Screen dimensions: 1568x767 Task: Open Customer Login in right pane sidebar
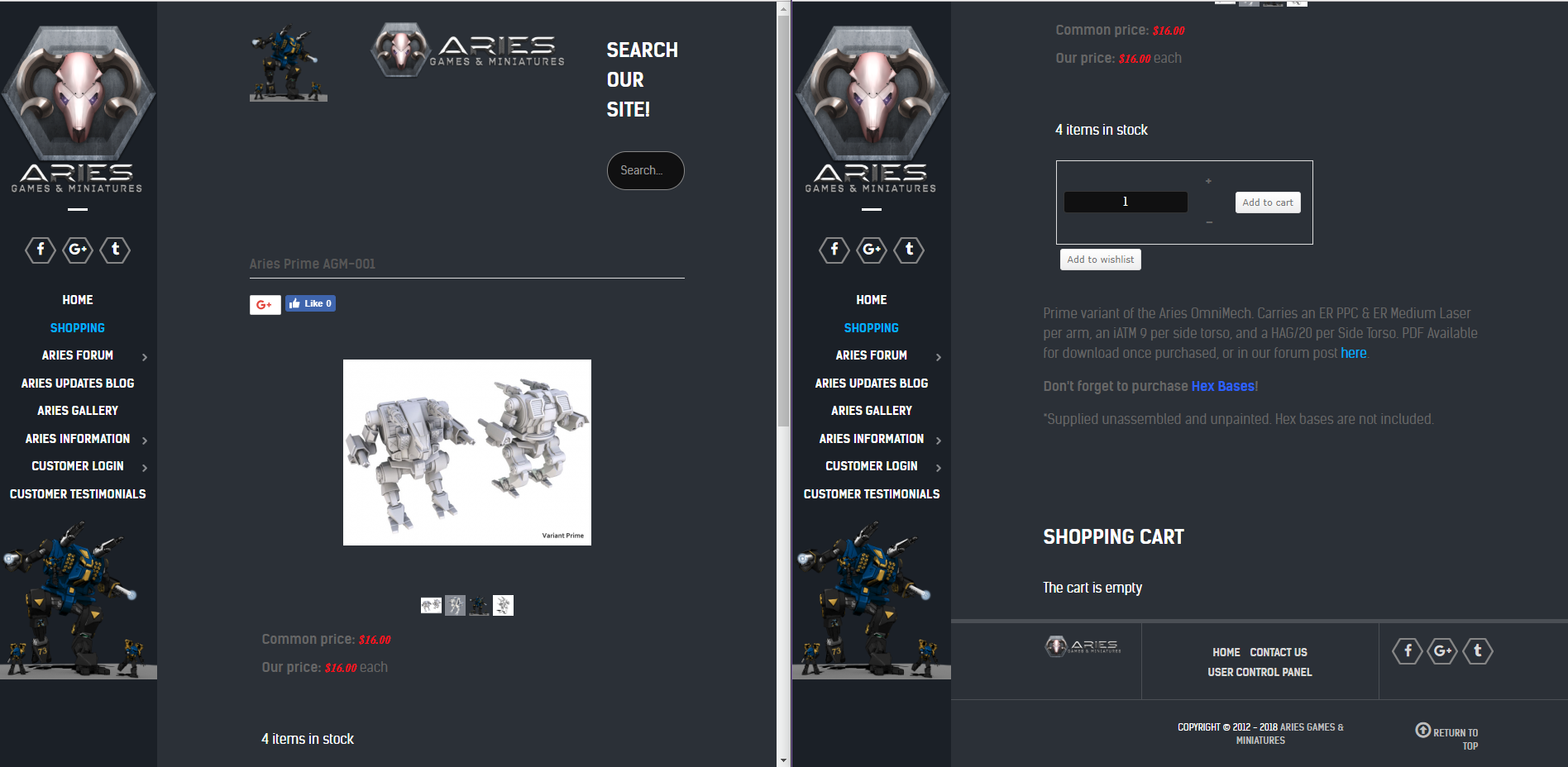(872, 466)
